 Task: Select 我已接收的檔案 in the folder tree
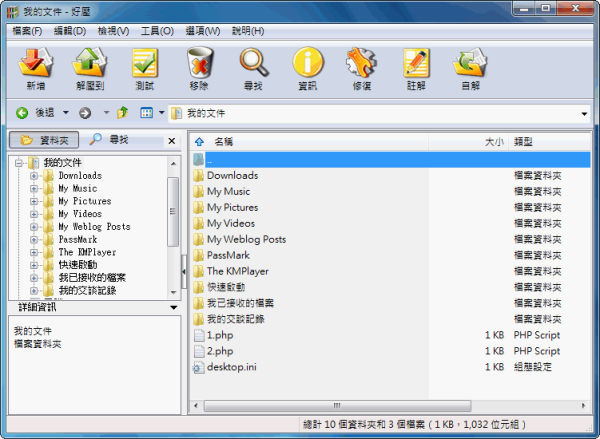click(x=92, y=278)
